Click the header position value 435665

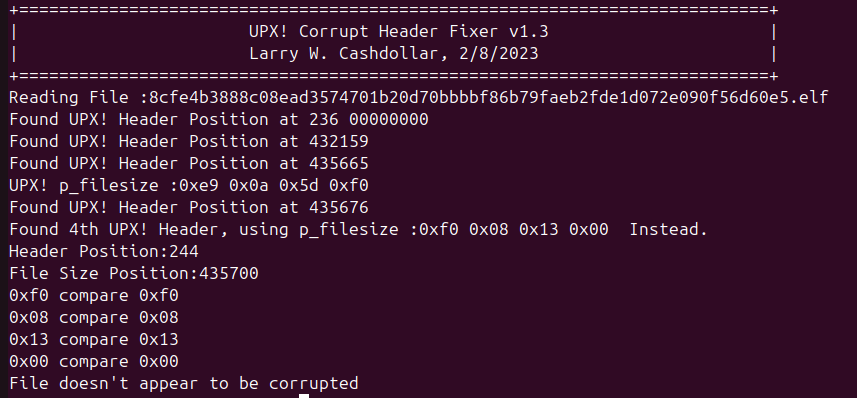(x=339, y=163)
